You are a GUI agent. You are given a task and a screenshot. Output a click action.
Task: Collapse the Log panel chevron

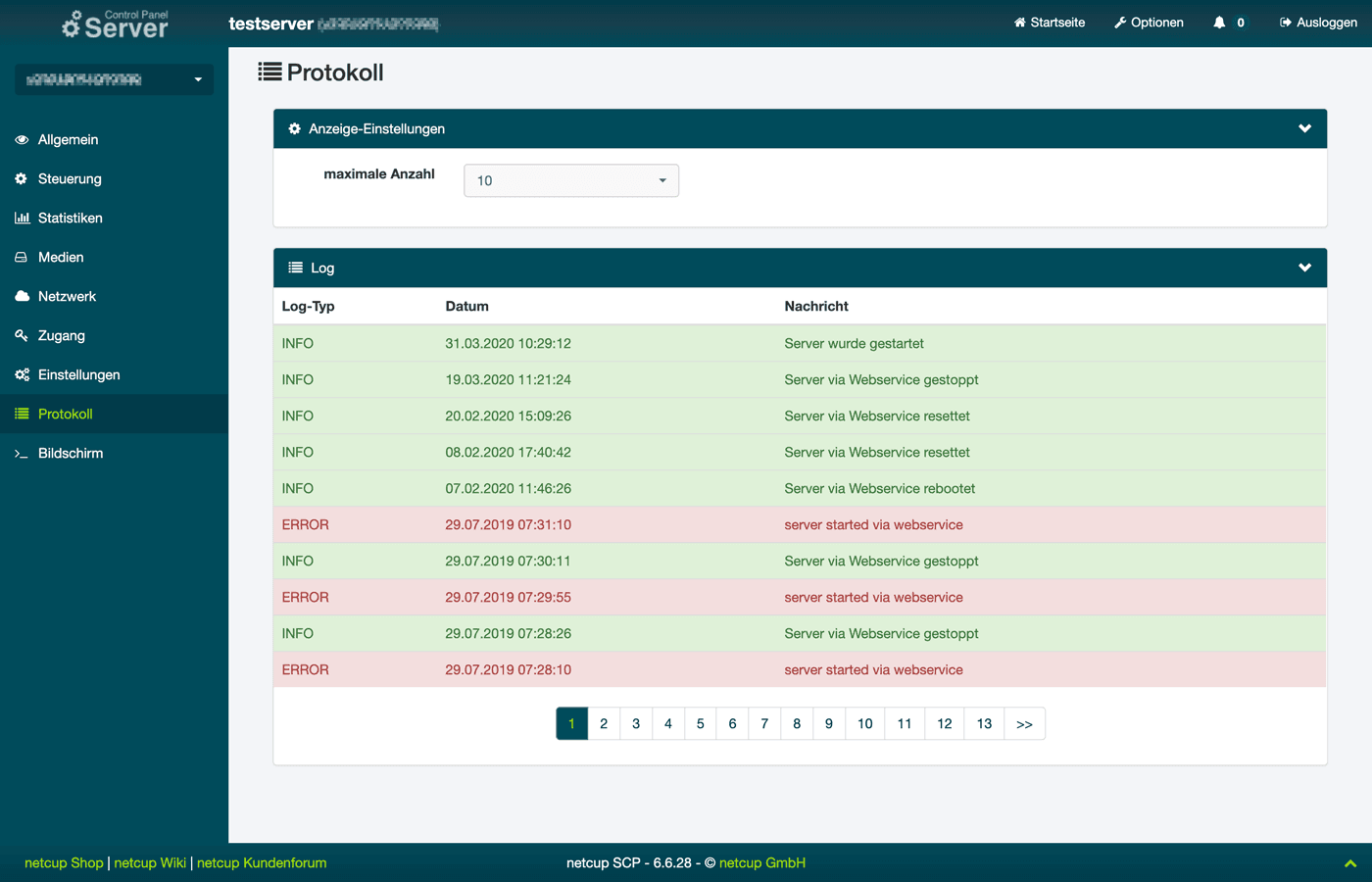1304,268
